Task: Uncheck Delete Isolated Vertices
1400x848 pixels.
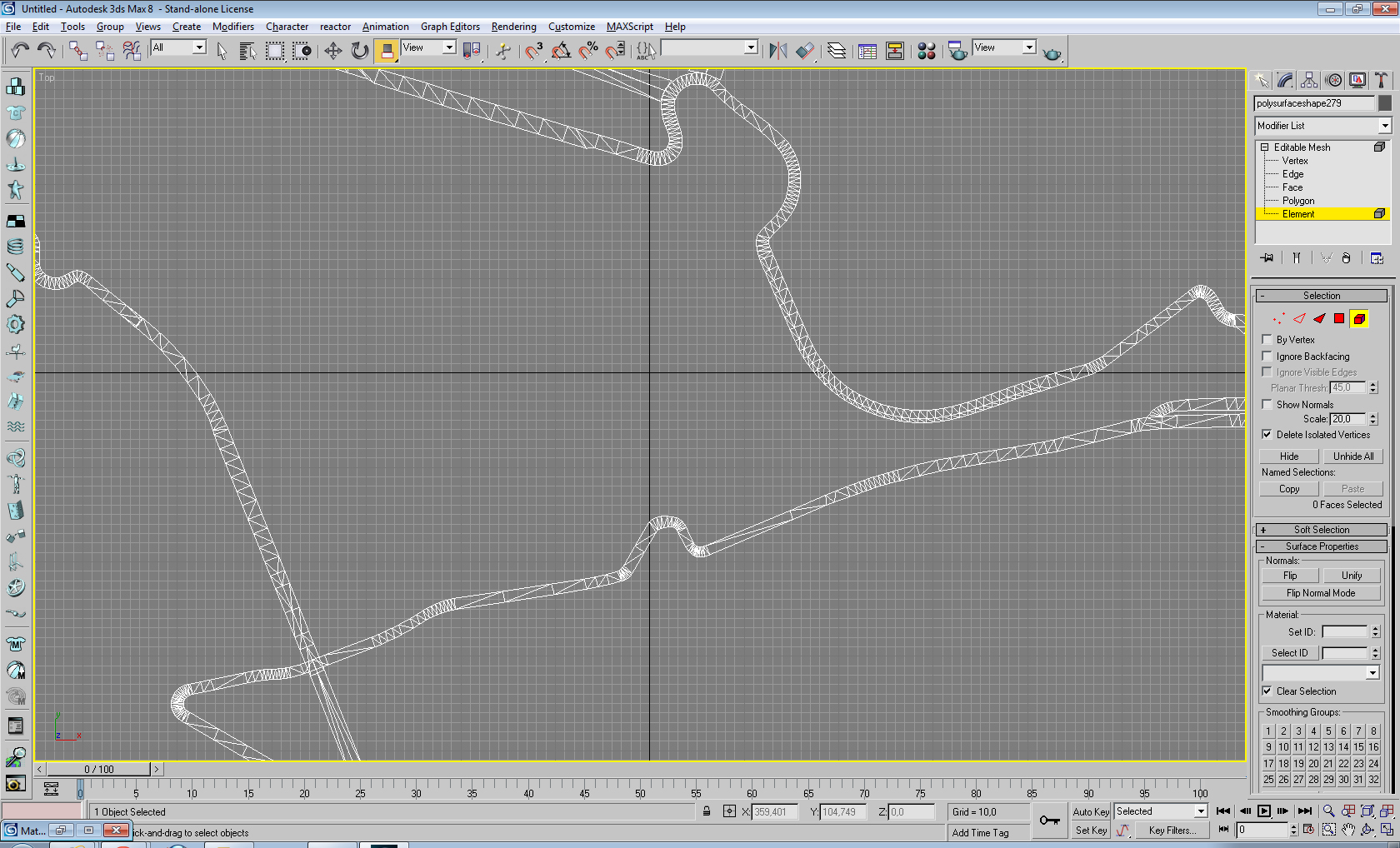Action: click(1267, 435)
